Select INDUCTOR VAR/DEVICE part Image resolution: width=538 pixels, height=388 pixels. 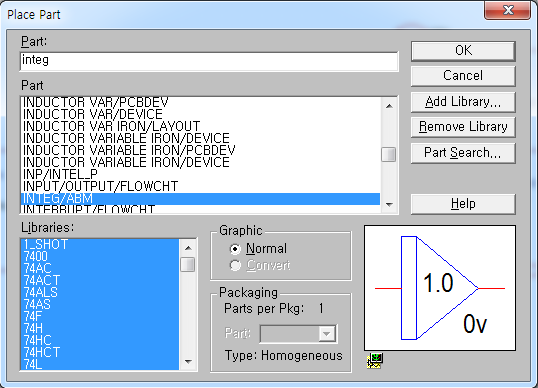pos(200,114)
